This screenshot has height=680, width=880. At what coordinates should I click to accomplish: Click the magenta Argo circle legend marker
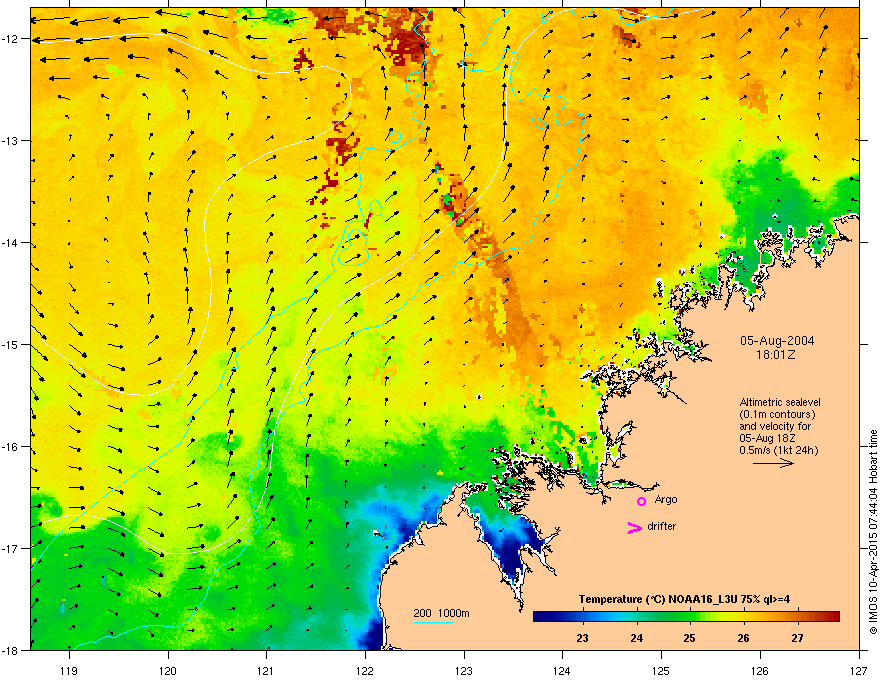click(641, 502)
